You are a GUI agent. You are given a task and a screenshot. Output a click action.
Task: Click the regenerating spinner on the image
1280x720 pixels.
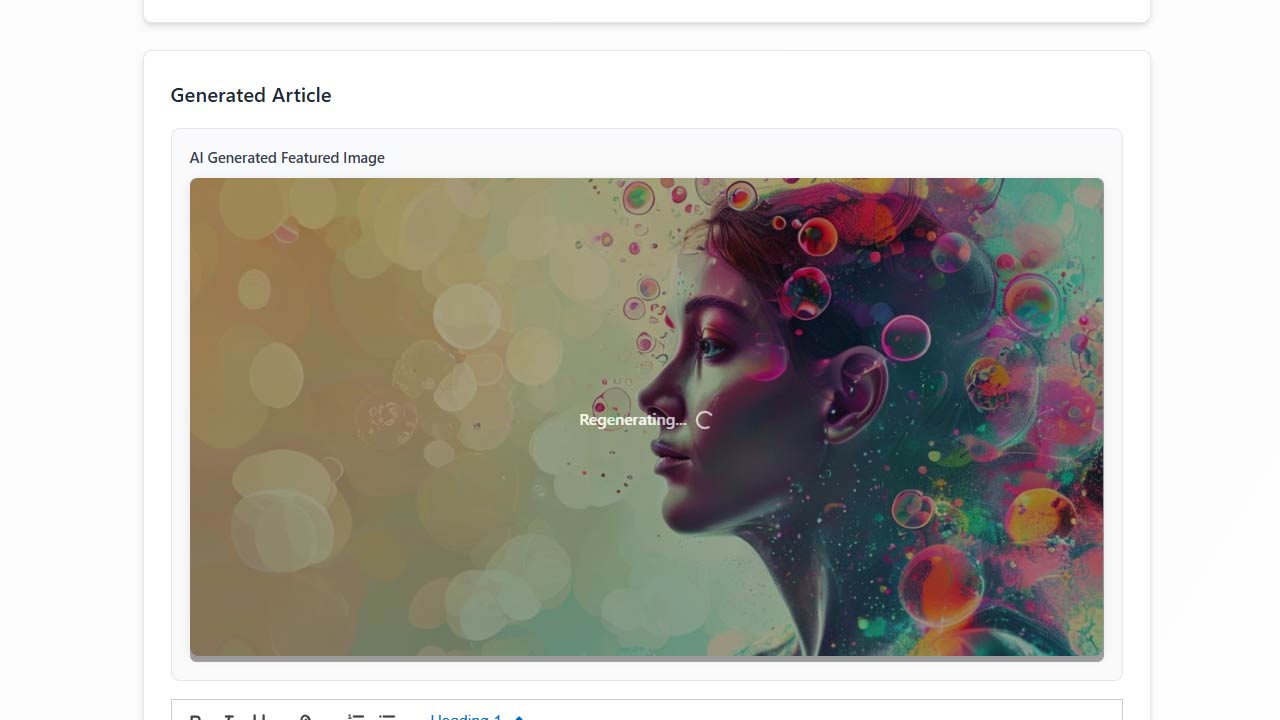(703, 420)
